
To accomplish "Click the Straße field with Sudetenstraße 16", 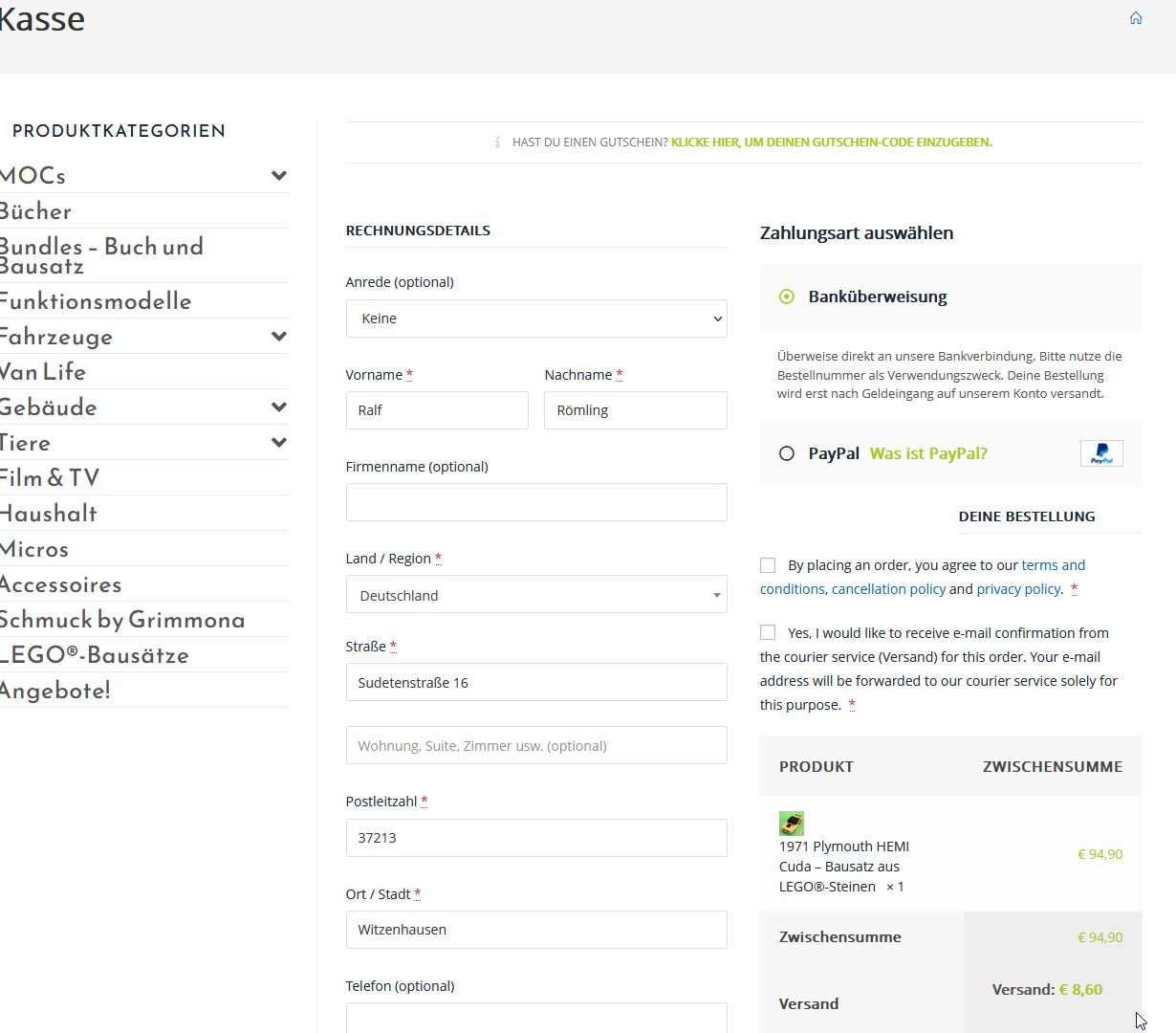I will point(536,682).
